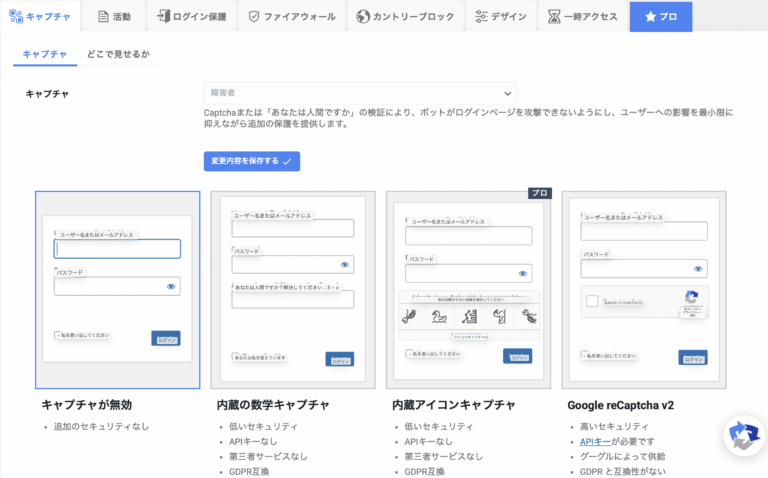Switch to the どこで見せるか sub-tab
Viewport: 768px width, 478px height.
[118, 54]
